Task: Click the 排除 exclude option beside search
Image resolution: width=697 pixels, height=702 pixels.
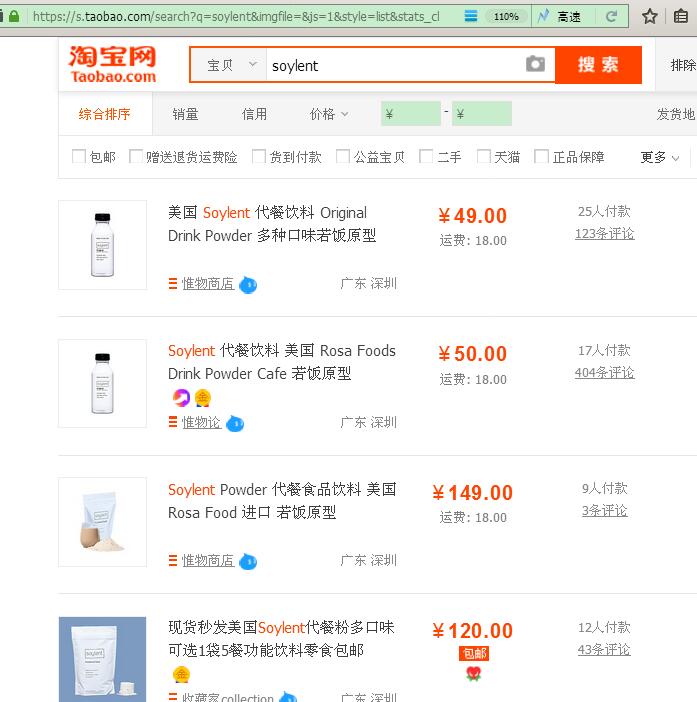Action: click(x=683, y=65)
